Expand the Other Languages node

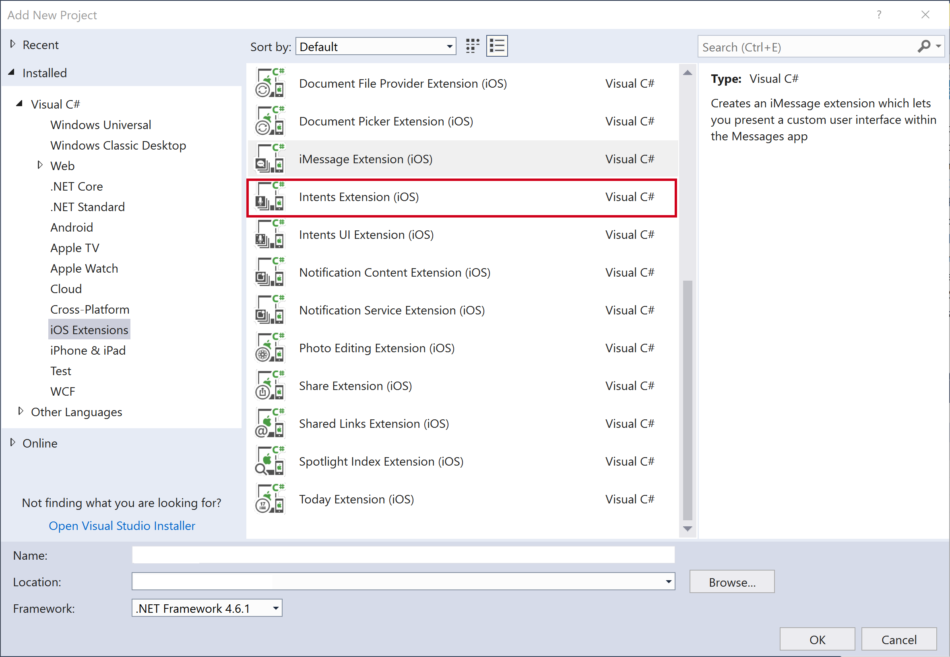[x=21, y=411]
